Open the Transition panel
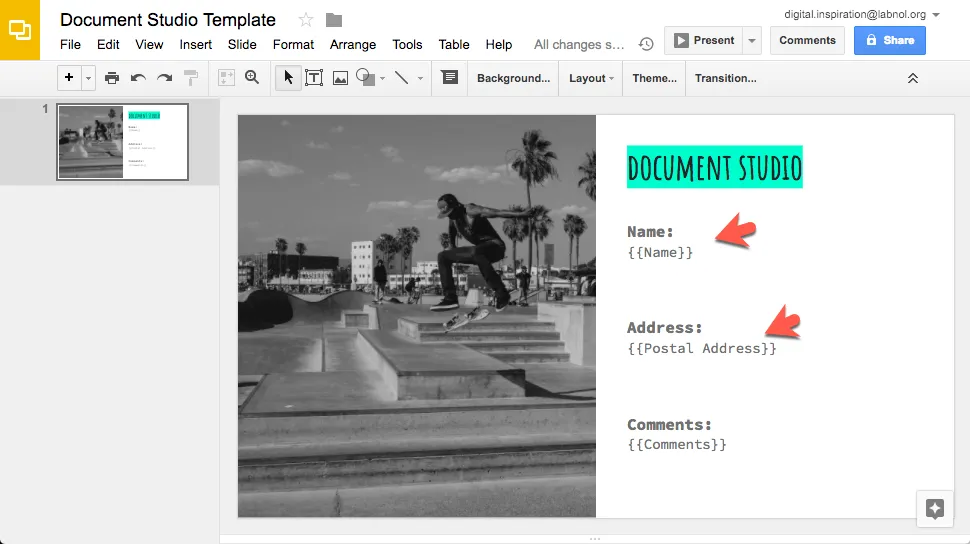 pyautogui.click(x=726, y=78)
